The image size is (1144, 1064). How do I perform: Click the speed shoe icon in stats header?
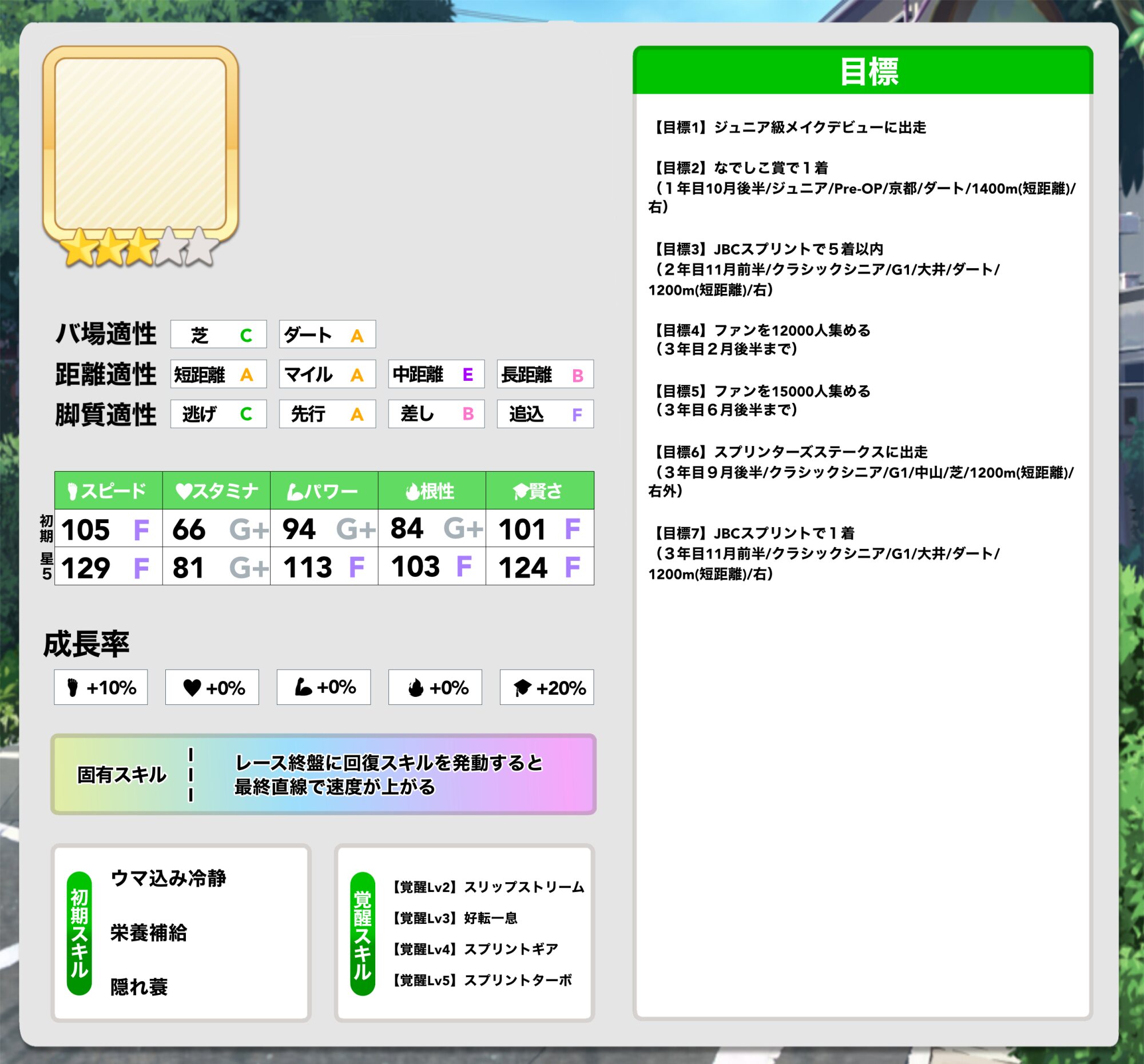pyautogui.click(x=73, y=491)
